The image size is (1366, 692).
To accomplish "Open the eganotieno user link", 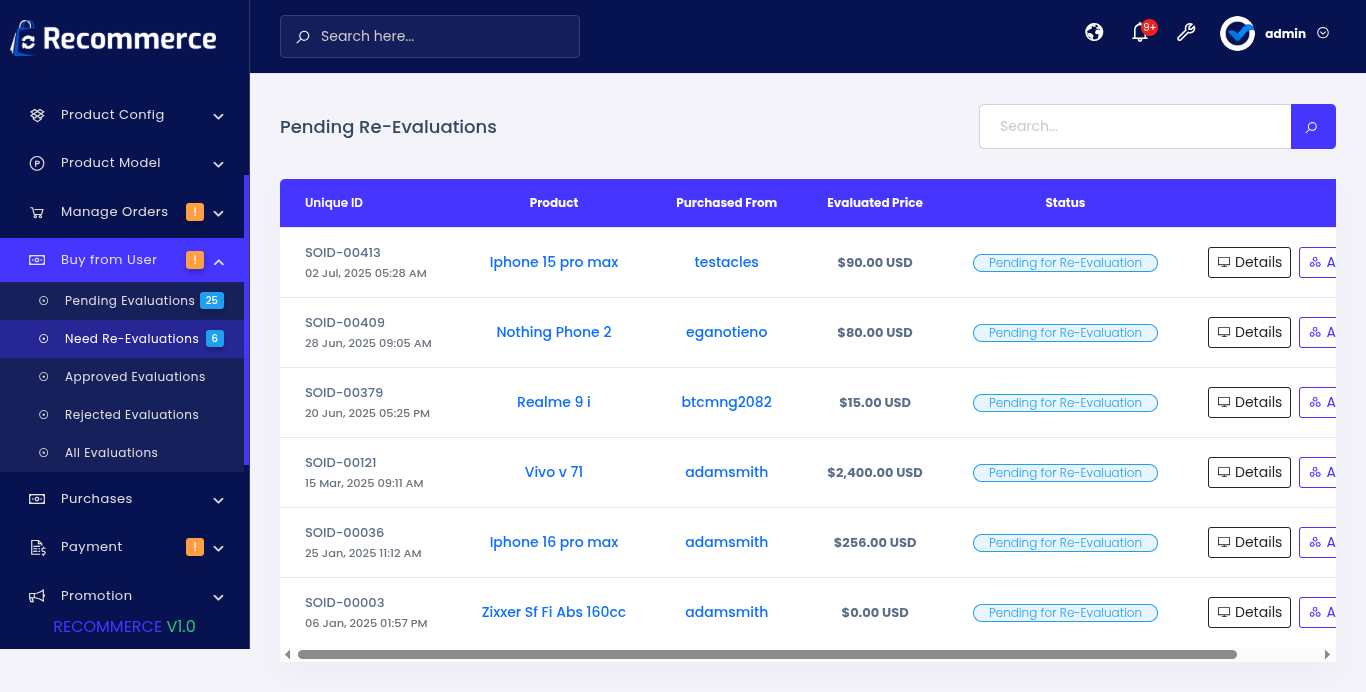I will click(x=727, y=332).
